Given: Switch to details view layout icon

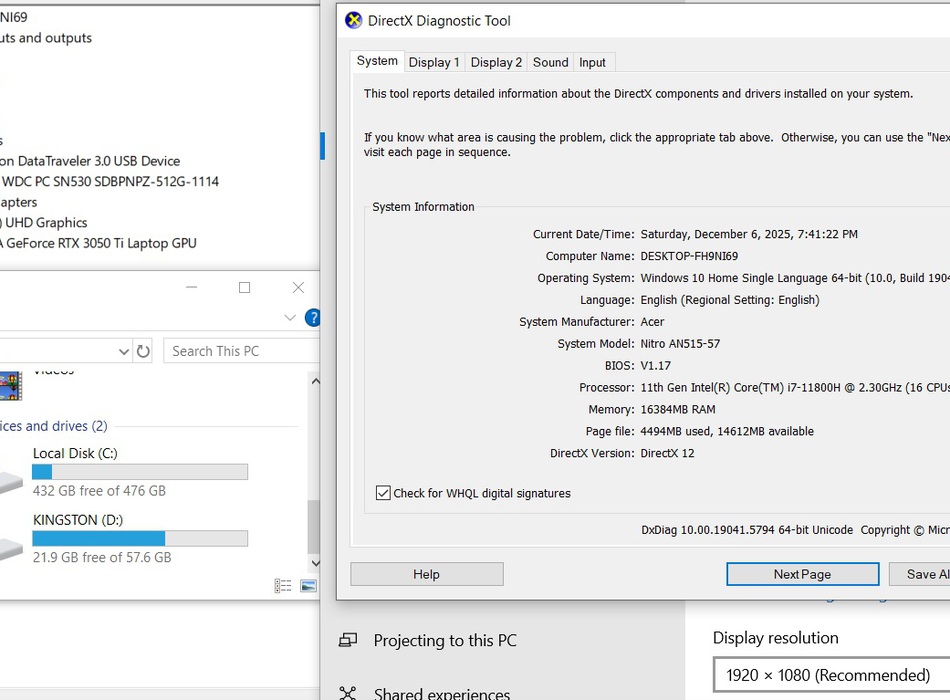Looking at the screenshot, I should tap(283, 586).
